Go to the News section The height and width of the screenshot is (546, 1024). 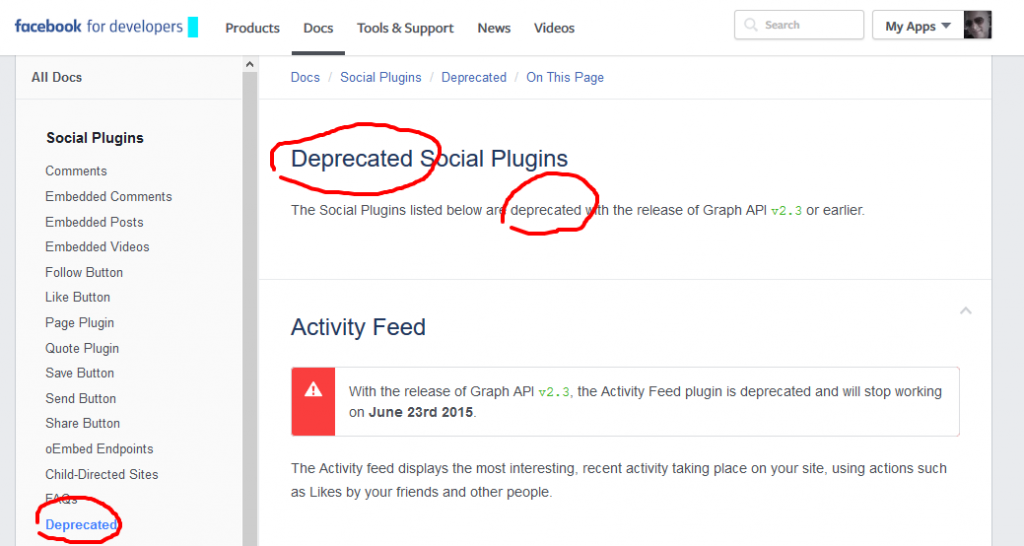click(x=494, y=28)
